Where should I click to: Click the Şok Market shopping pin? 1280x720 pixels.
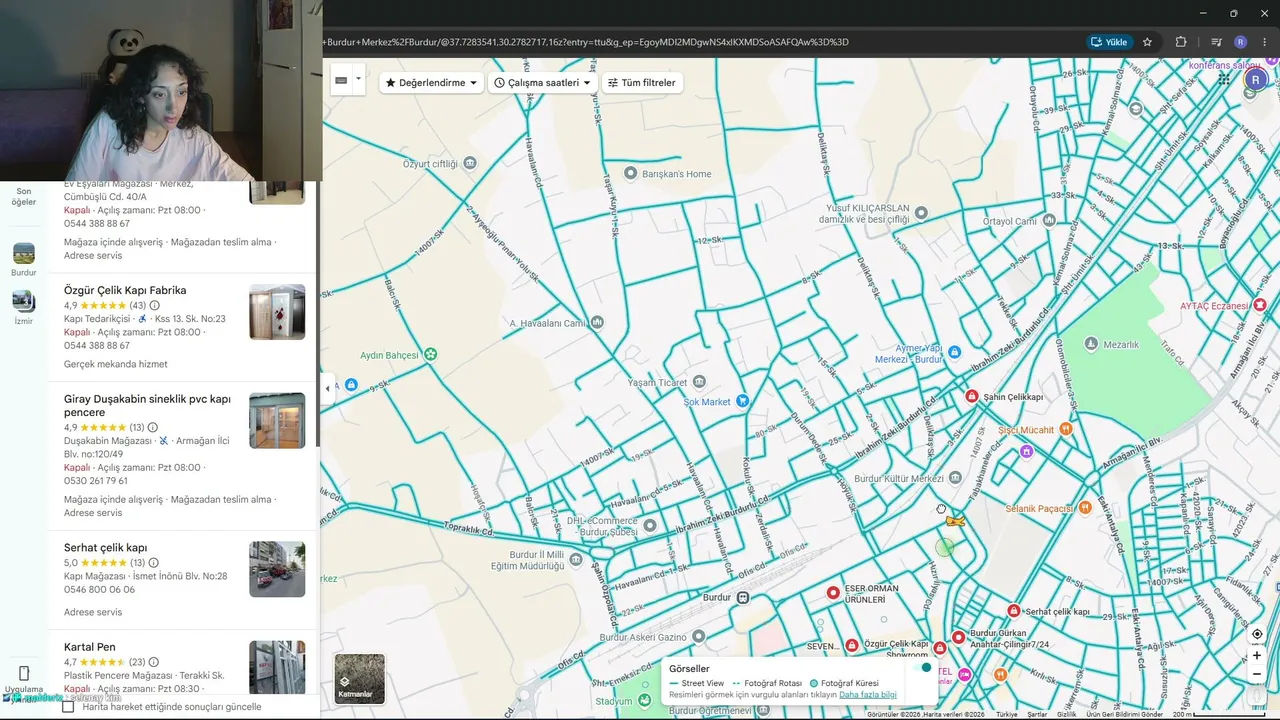tap(743, 401)
